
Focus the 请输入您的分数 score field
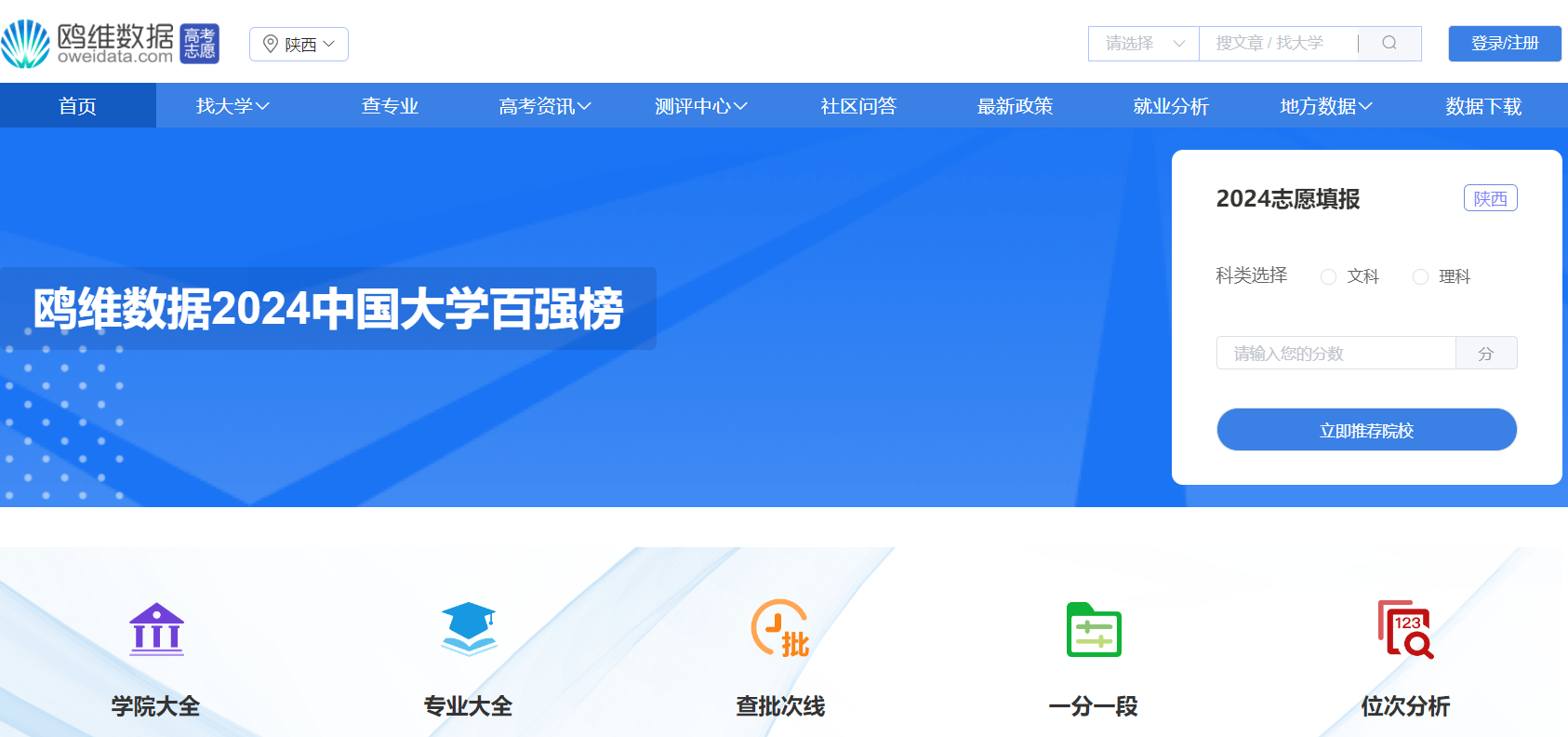pos(1335,353)
